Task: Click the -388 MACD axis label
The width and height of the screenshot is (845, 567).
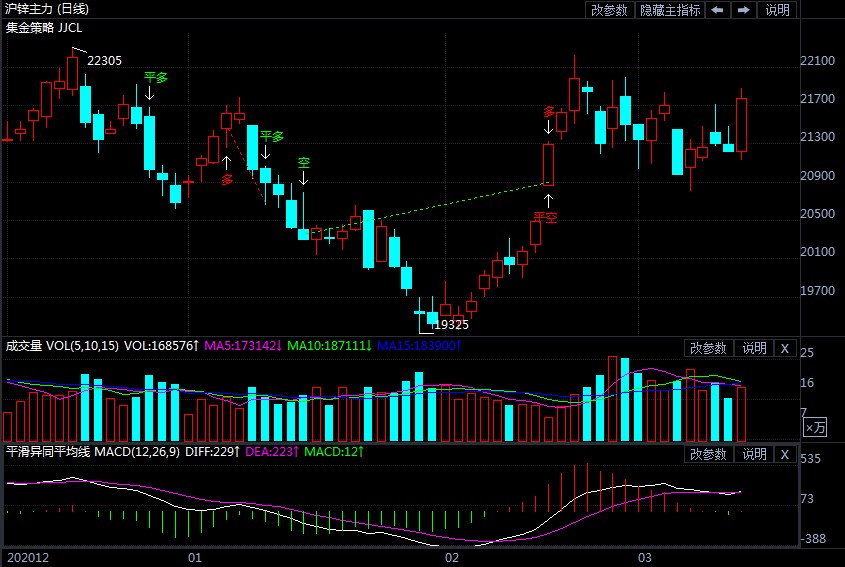Action: [813, 538]
